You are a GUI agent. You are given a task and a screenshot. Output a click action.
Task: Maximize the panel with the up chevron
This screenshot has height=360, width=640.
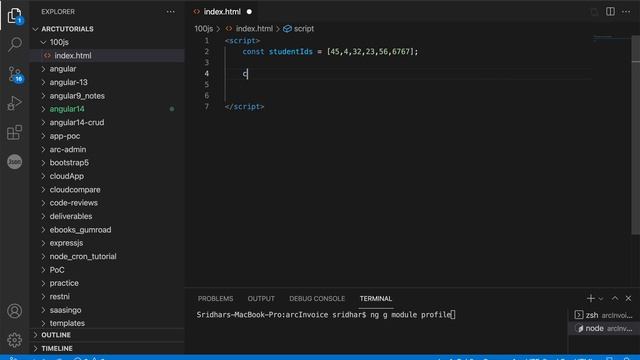point(615,299)
